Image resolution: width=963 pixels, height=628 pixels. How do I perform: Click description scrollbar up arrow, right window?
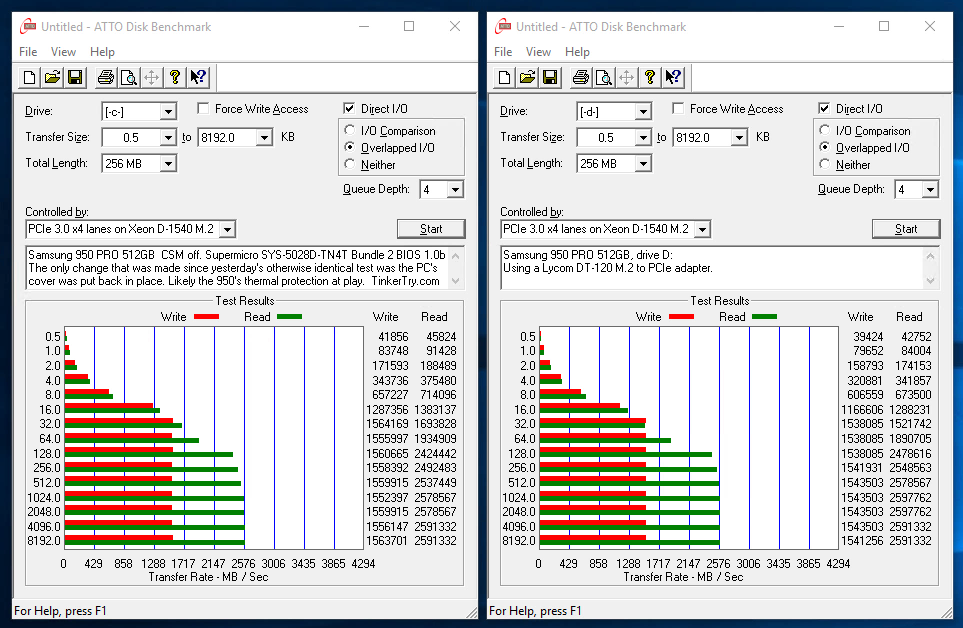pos(930,255)
